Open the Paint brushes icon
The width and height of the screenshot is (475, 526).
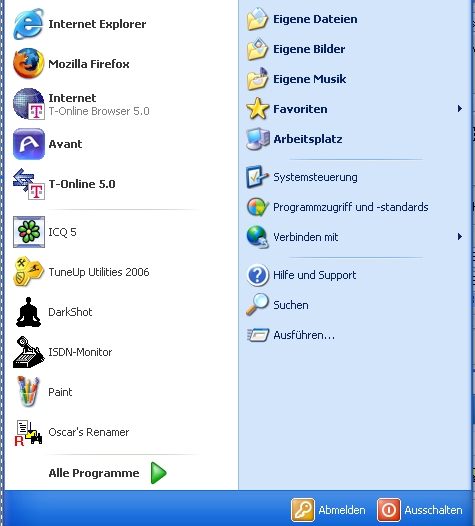point(29,392)
